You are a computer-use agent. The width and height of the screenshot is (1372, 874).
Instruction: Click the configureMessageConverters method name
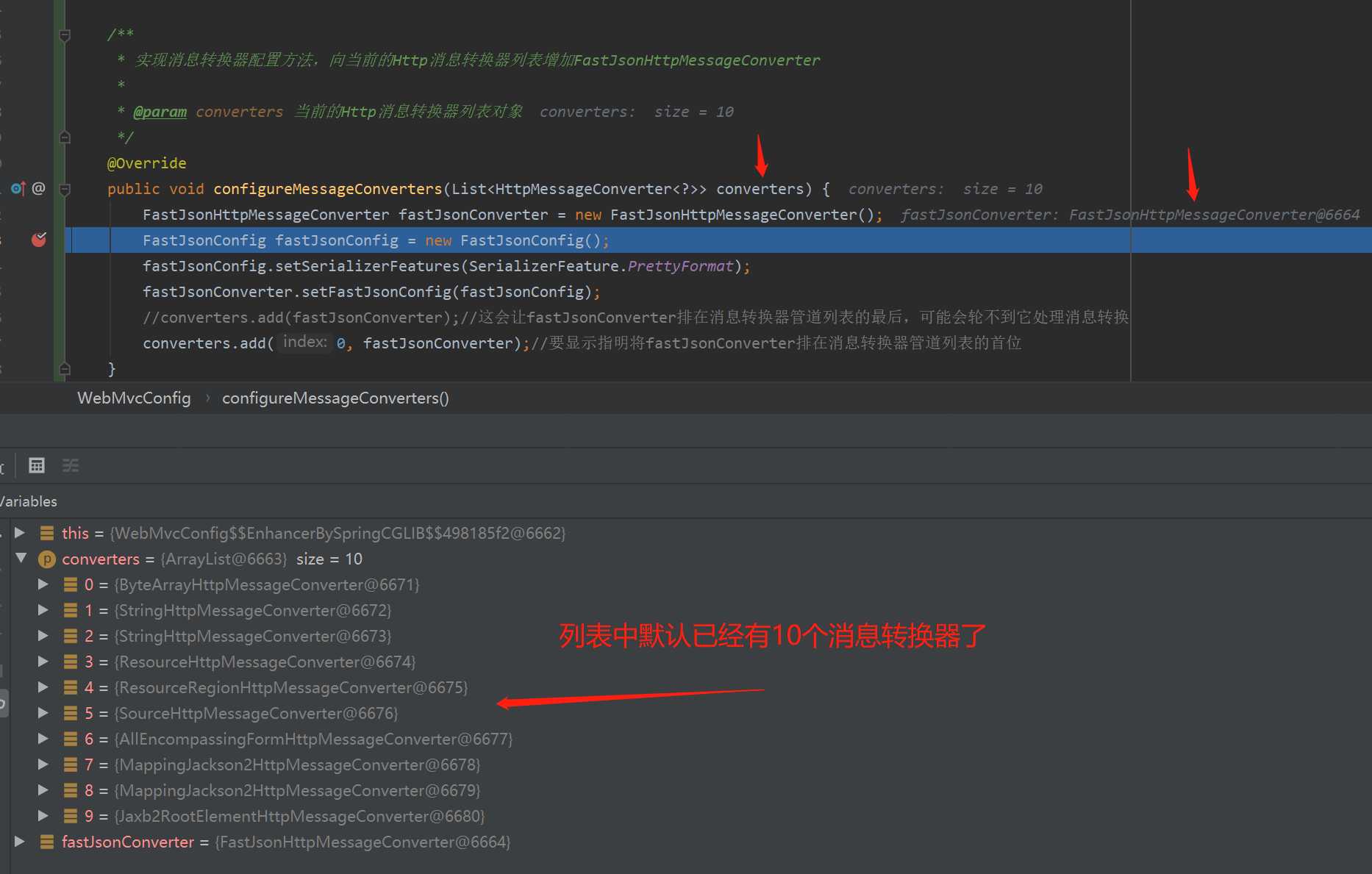[328, 189]
